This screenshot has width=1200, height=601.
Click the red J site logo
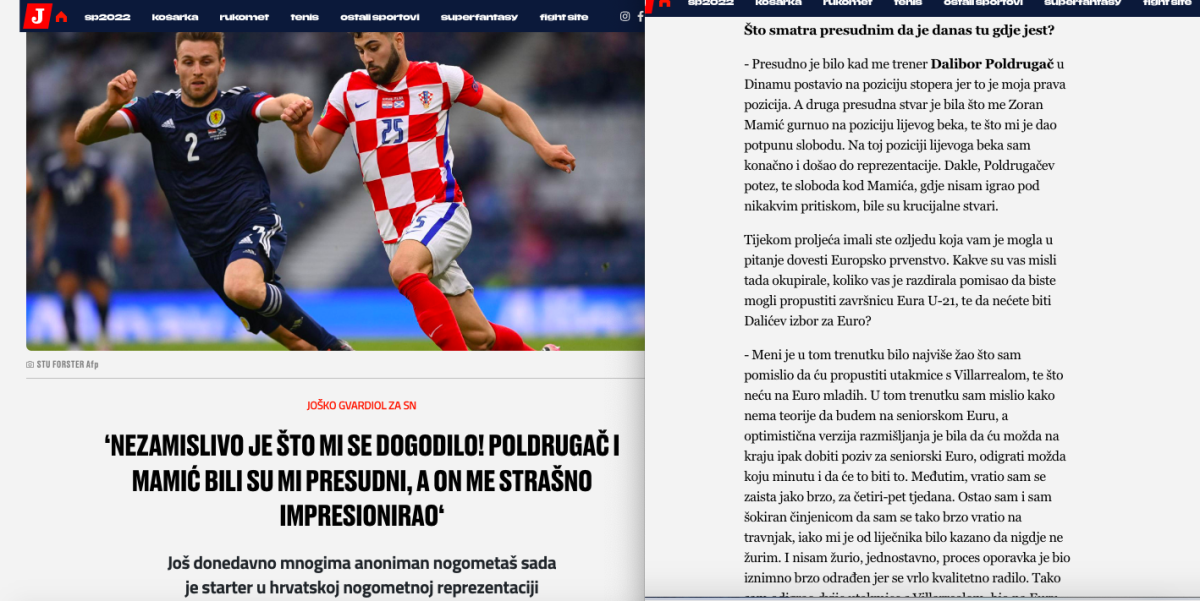click(37, 16)
